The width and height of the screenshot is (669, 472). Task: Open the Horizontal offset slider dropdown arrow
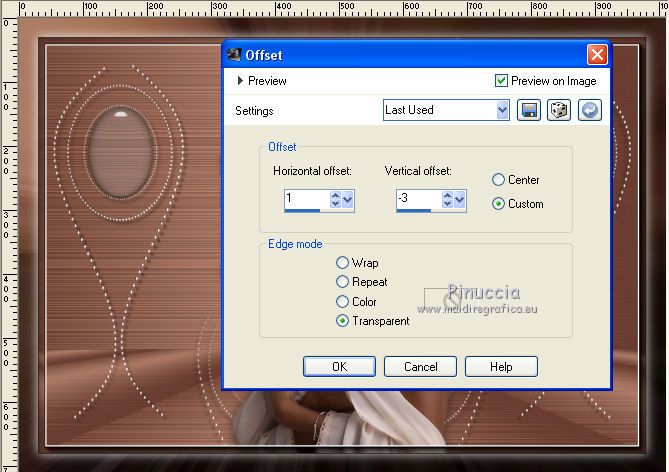348,199
